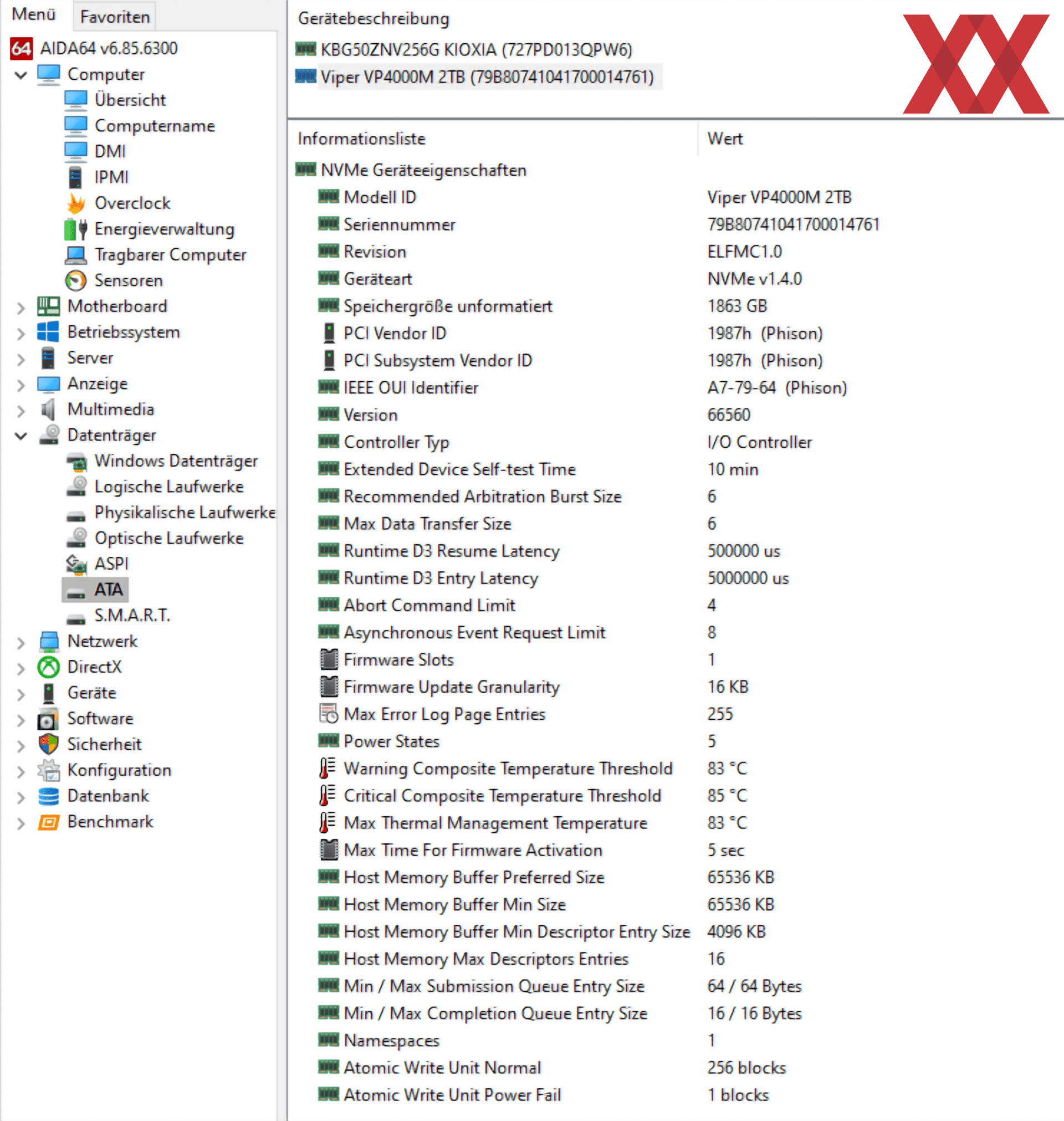Click the AIDA64 v6.85.6300 root icon

point(22,49)
